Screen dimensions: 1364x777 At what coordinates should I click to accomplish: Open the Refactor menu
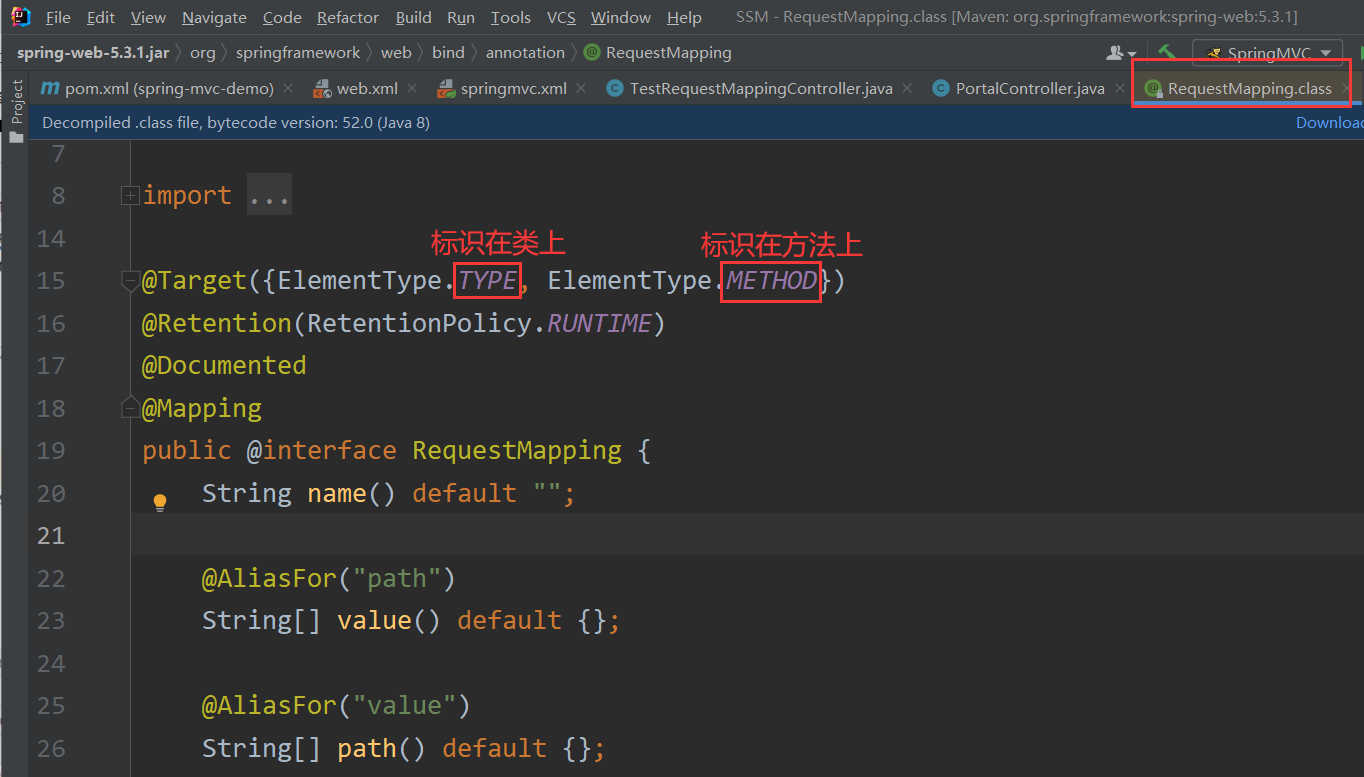click(x=348, y=18)
